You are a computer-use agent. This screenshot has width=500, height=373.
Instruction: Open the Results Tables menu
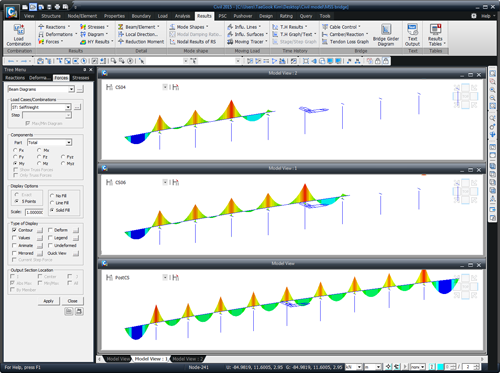(435, 35)
